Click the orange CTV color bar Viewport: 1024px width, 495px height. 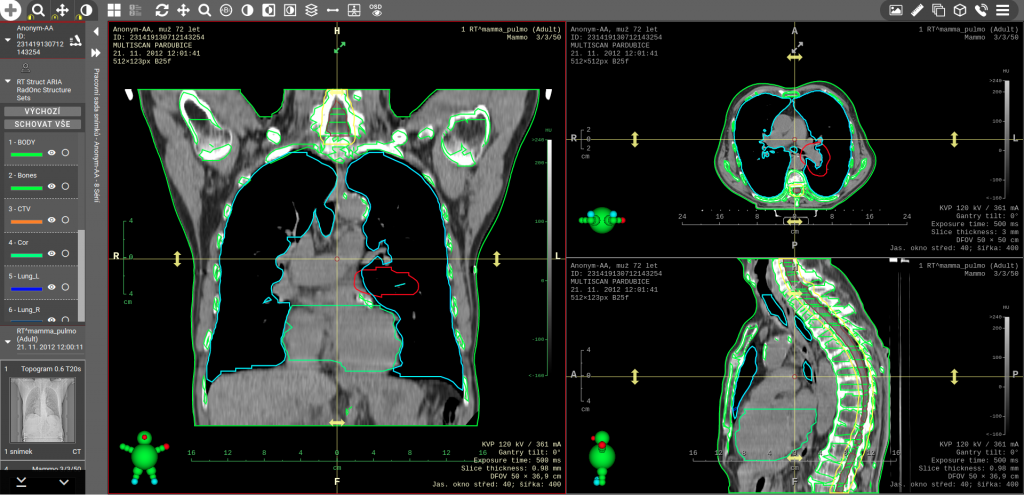coord(25,220)
